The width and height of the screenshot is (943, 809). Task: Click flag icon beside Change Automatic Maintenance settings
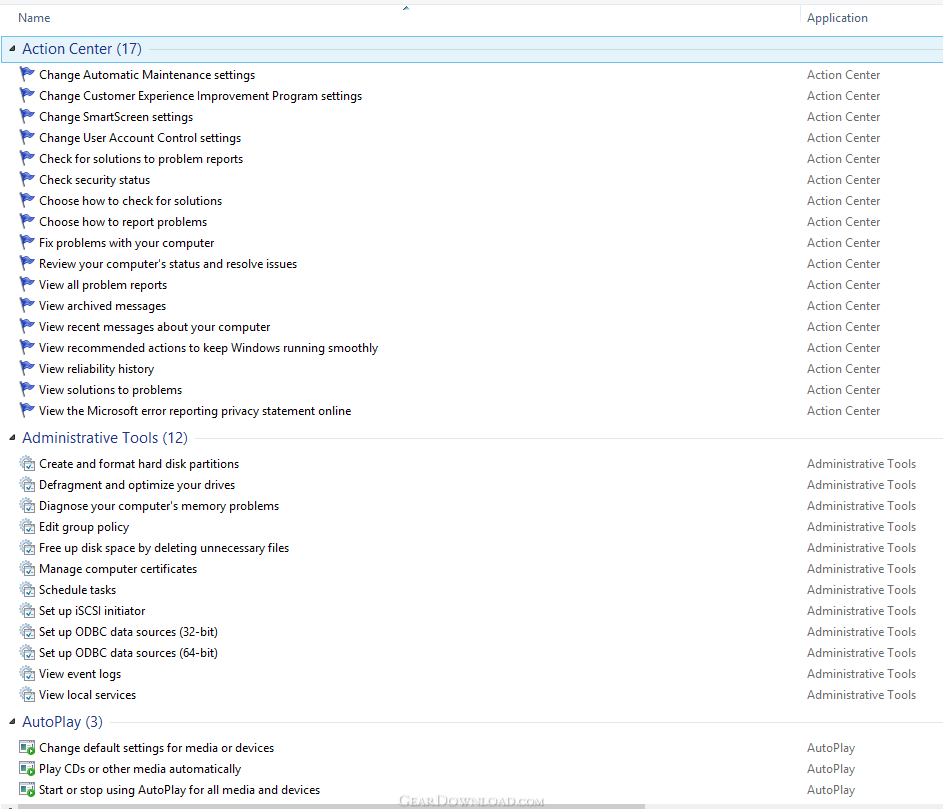coord(27,74)
